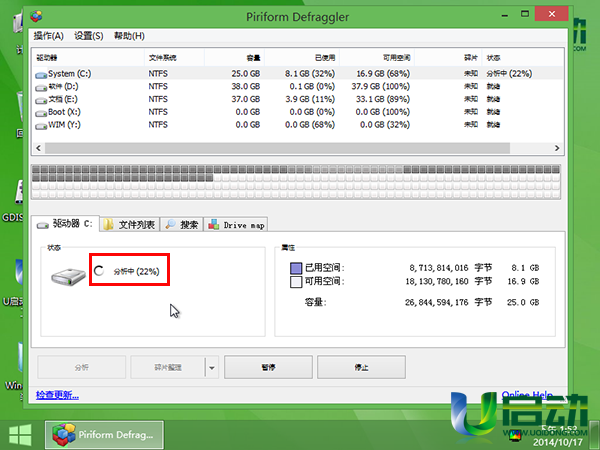Image resolution: width=600 pixels, height=450 pixels.
Task: Switch to the 搜索 tab
Action: [x=182, y=225]
